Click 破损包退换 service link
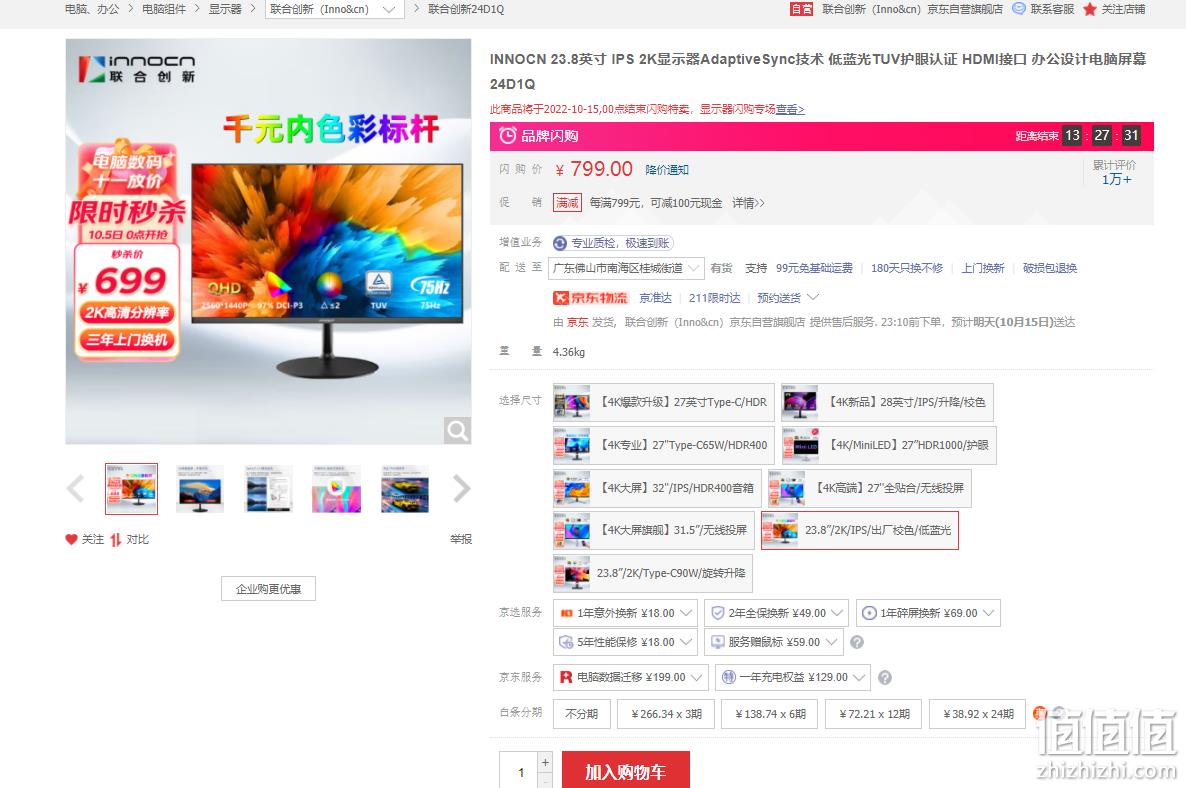 coord(1050,268)
